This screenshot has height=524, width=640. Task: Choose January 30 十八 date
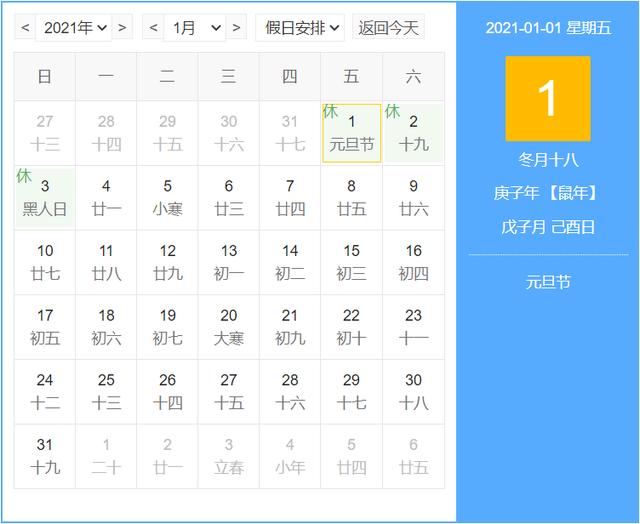click(413, 392)
